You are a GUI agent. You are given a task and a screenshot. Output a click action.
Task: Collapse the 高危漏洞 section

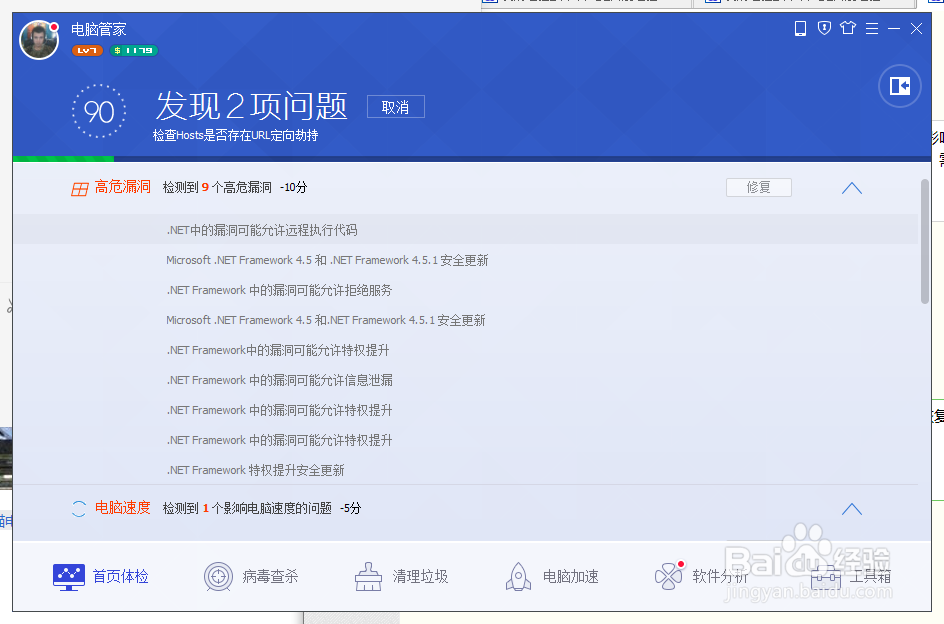tap(851, 188)
